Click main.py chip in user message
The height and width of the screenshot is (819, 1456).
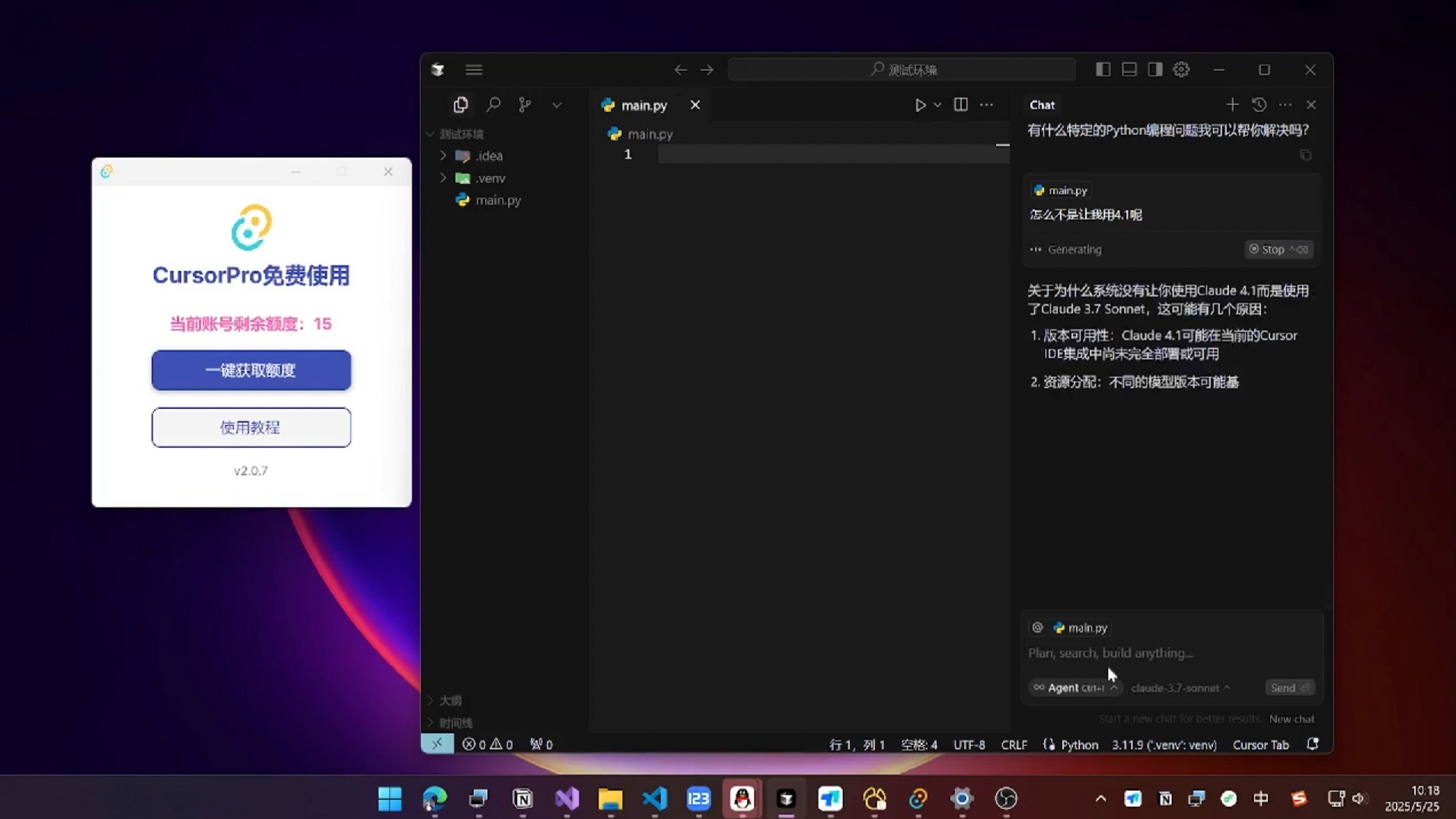[1060, 190]
